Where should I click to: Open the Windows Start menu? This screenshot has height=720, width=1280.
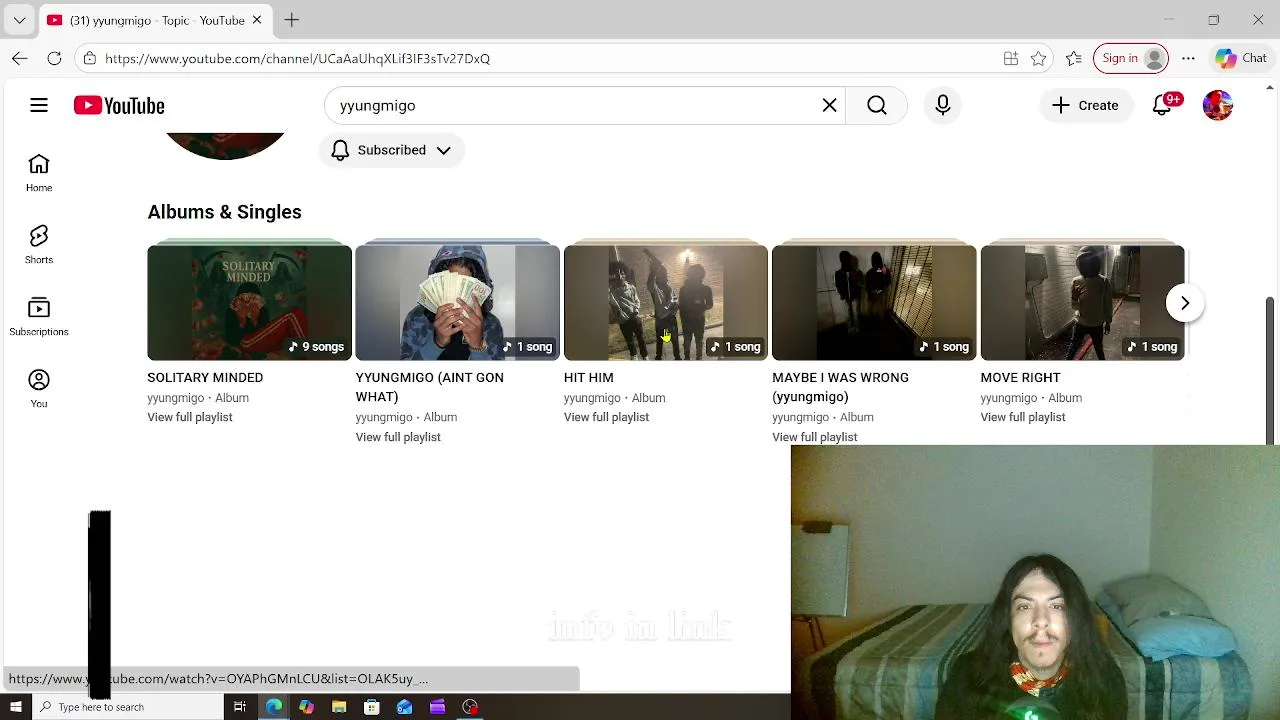[15, 707]
